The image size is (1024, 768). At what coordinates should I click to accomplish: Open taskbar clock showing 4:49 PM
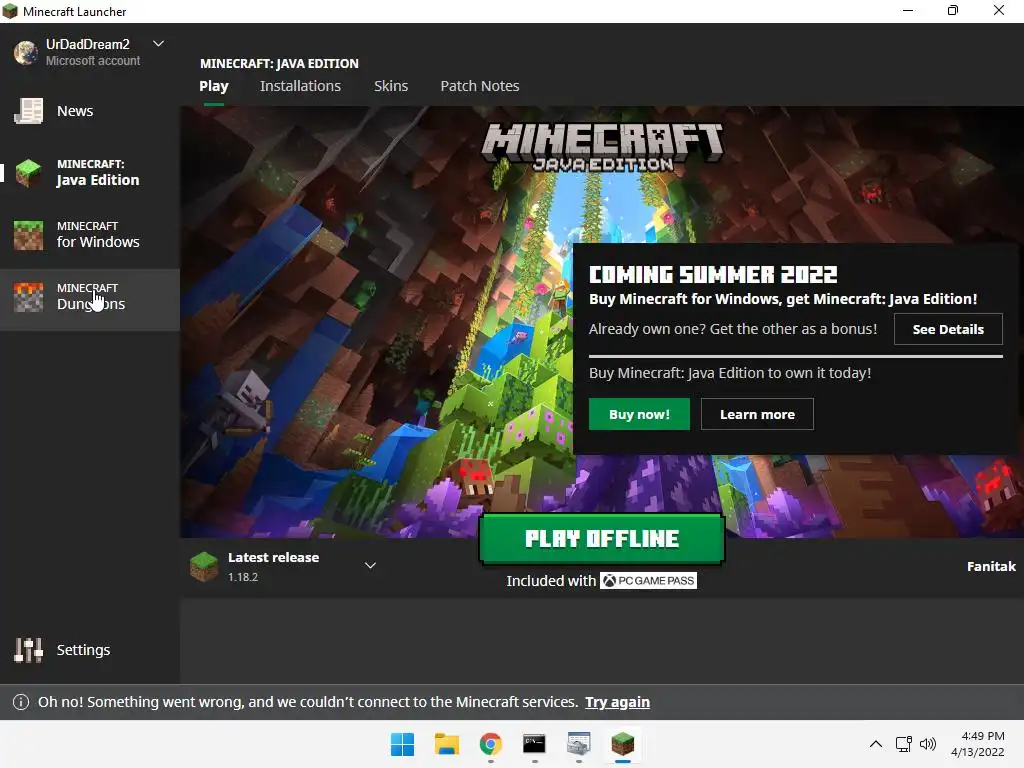[x=978, y=744]
